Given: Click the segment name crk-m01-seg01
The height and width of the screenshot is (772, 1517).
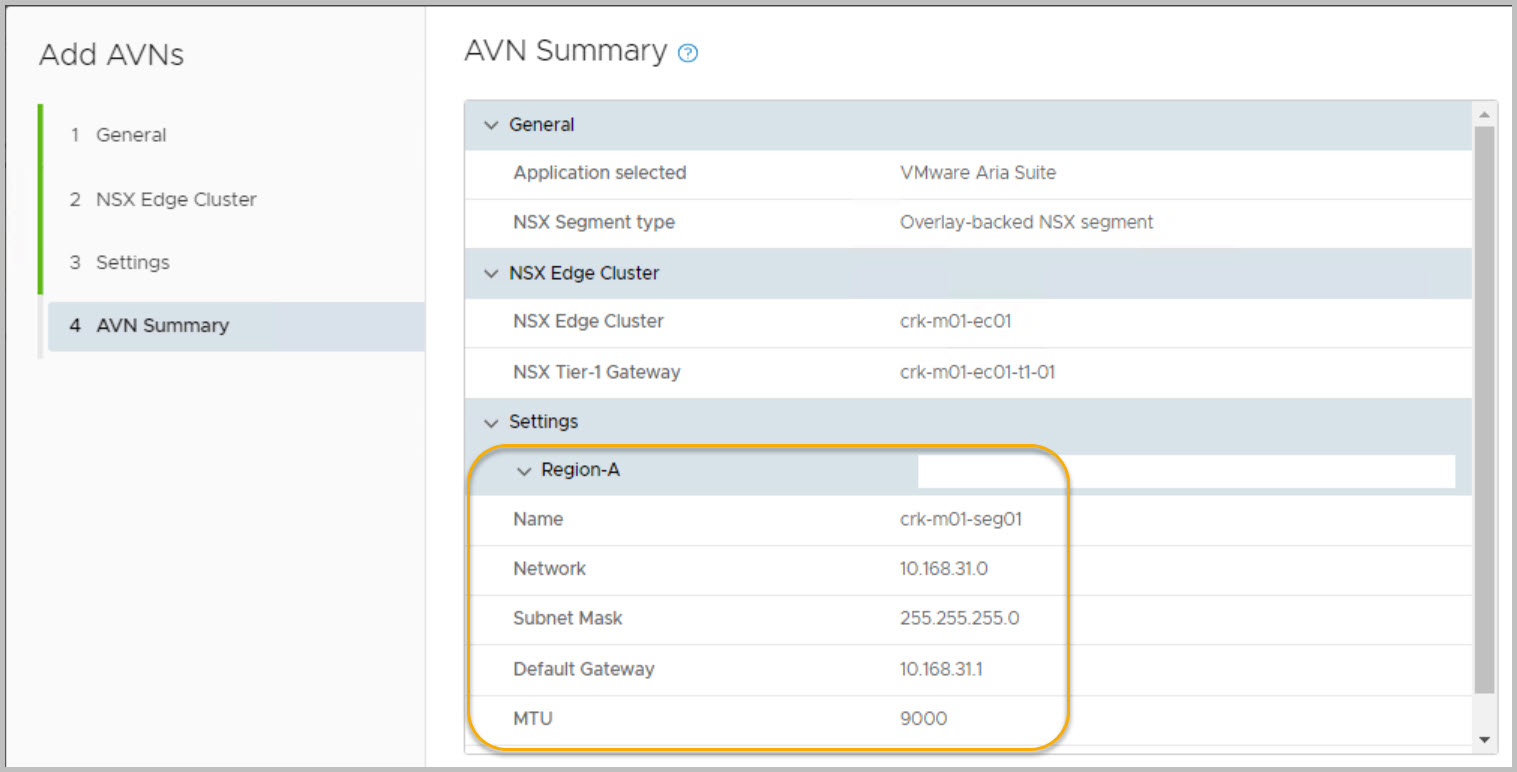Looking at the screenshot, I should pos(960,520).
